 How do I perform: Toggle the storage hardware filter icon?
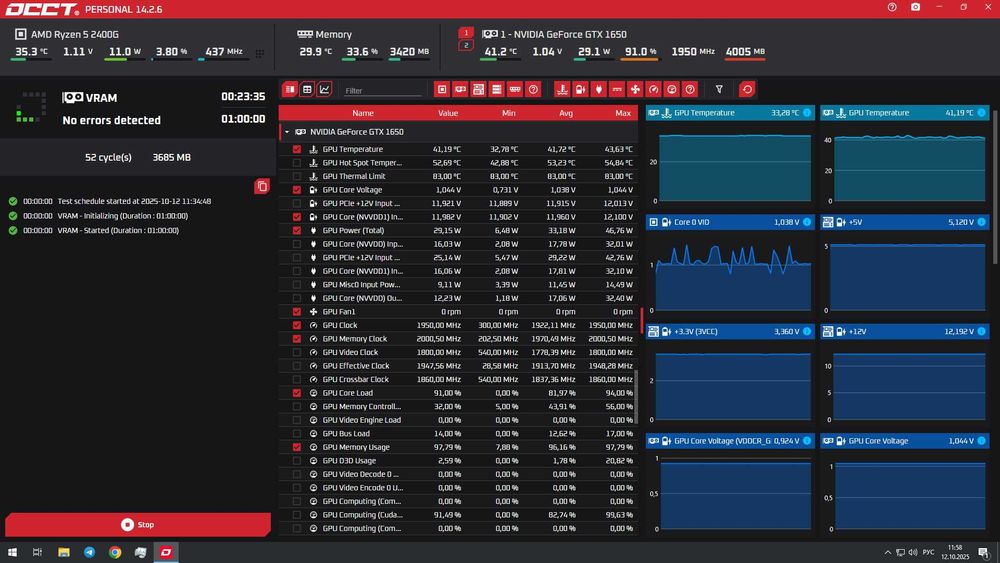pyautogui.click(x=497, y=89)
